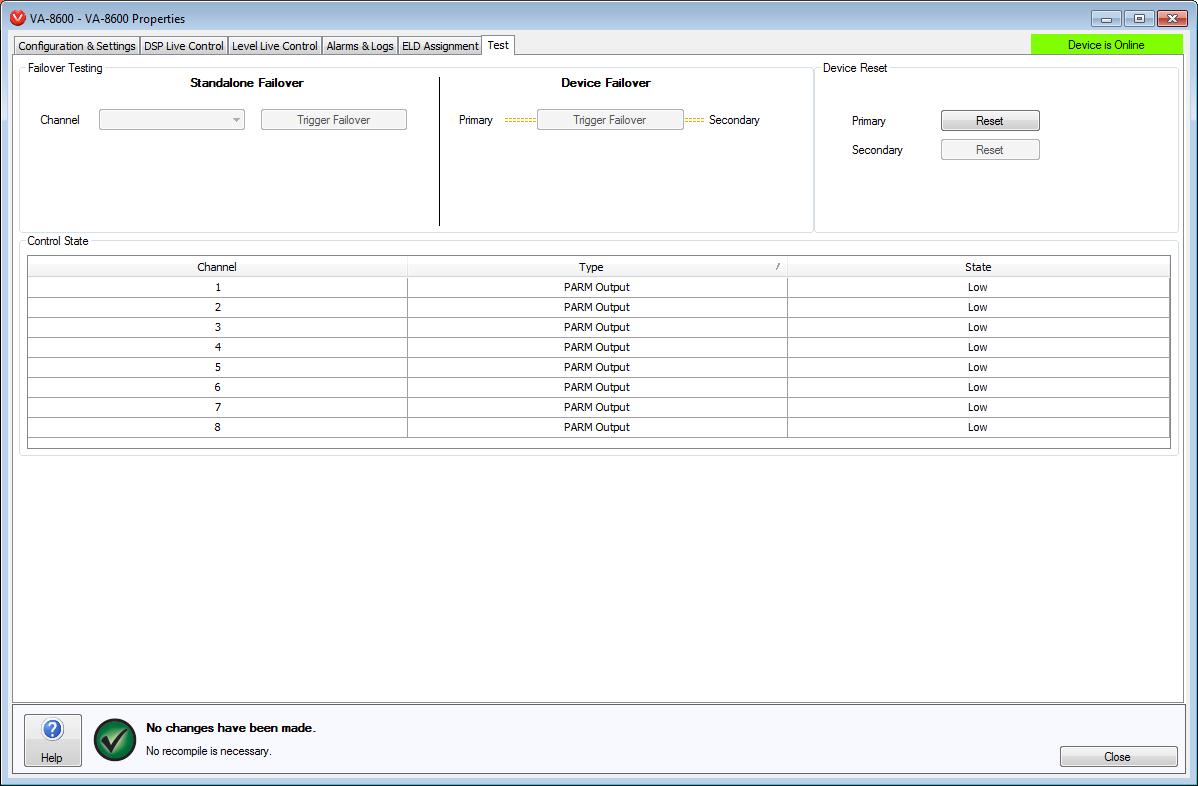The image size is (1198, 786).
Task: Minimize the VA-8600 Properties window
Action: 1106,18
